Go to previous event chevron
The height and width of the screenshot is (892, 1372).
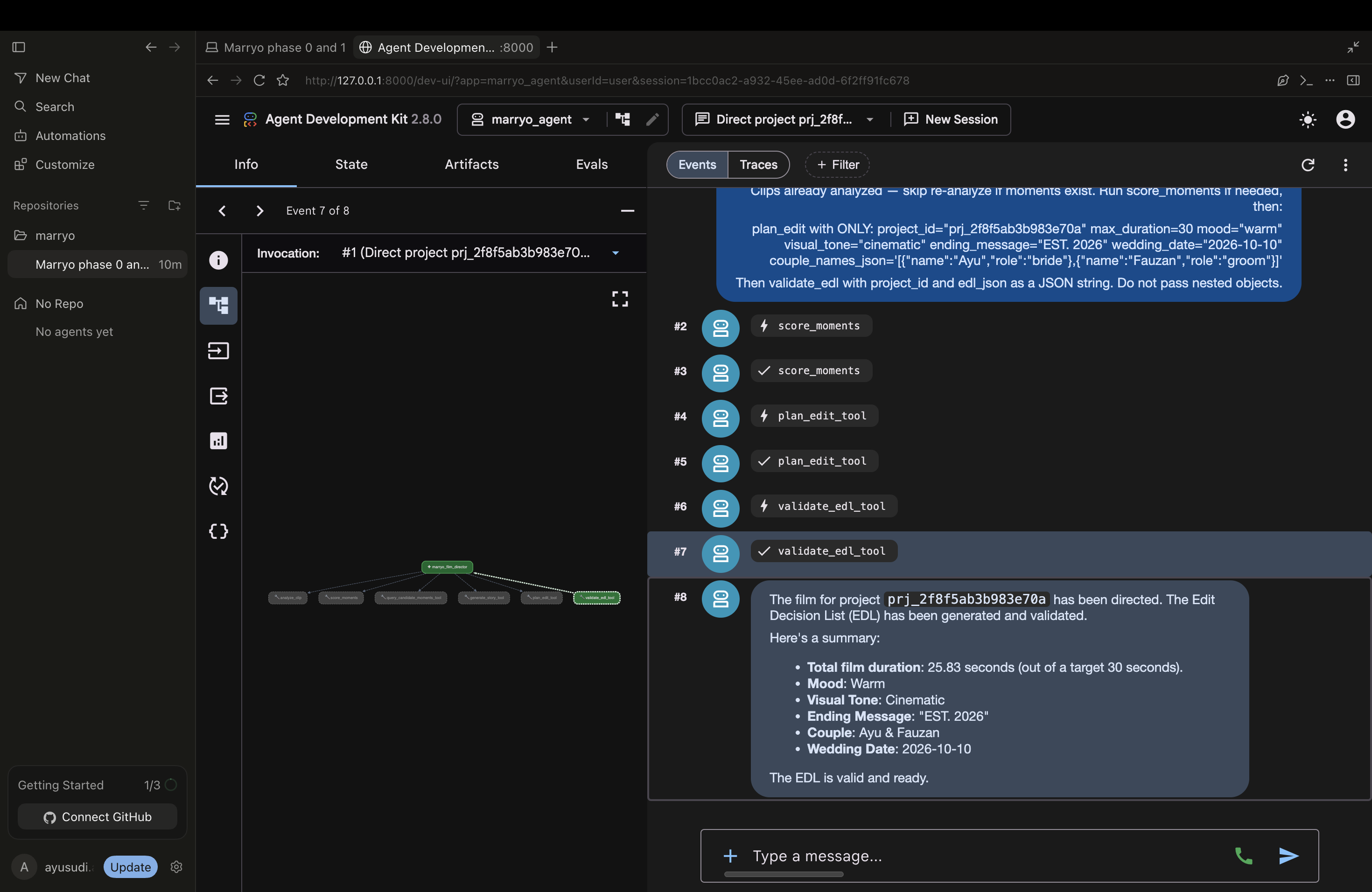pos(222,211)
